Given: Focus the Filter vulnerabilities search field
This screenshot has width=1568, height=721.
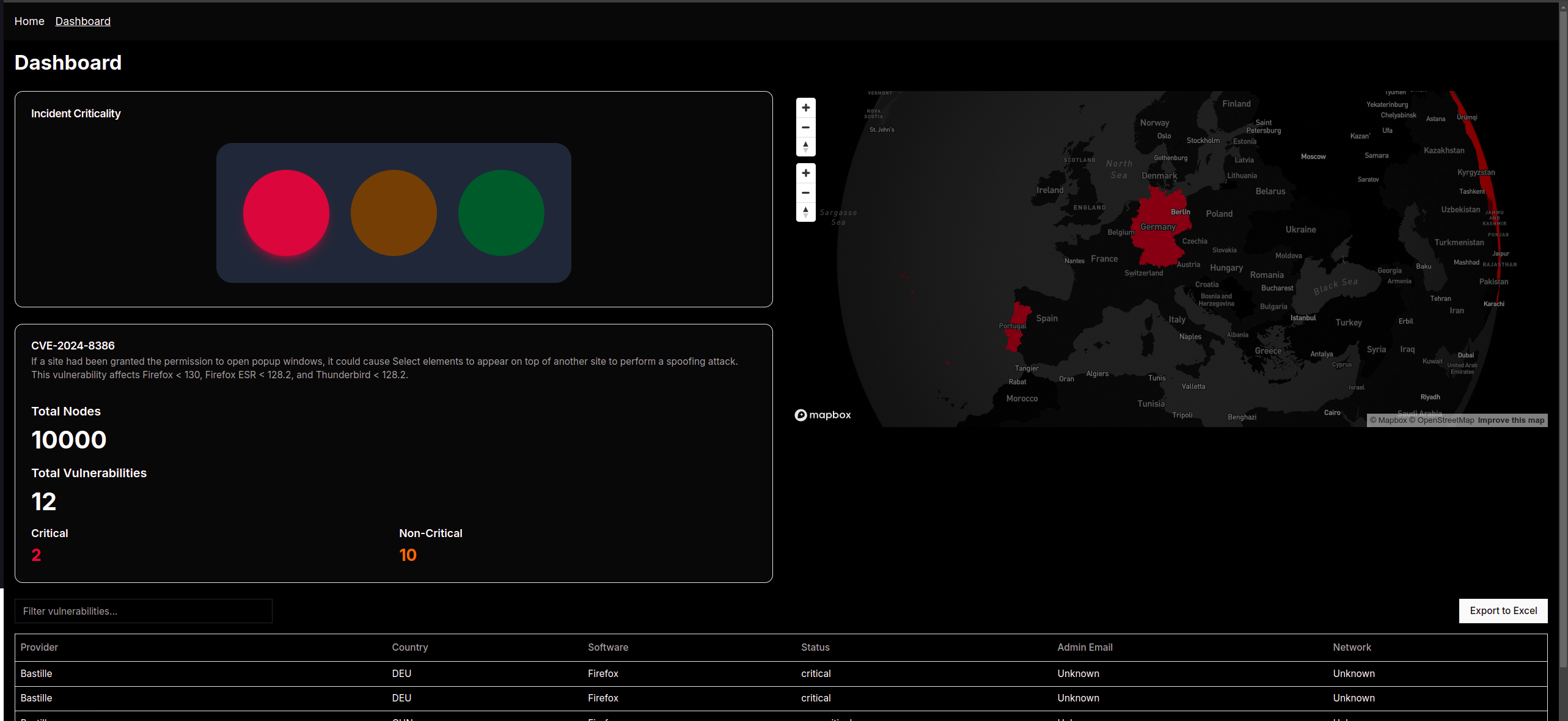Looking at the screenshot, I should 143,611.
